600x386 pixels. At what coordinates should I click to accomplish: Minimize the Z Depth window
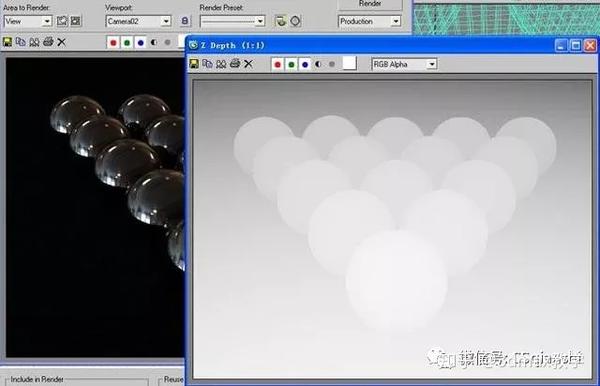561,46
